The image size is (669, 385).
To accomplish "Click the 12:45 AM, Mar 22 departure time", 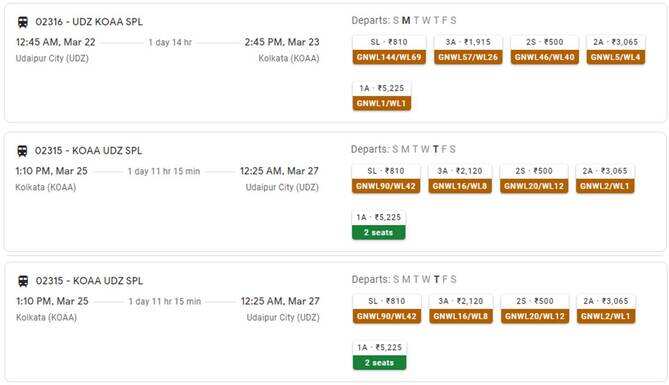I will pyautogui.click(x=55, y=42).
